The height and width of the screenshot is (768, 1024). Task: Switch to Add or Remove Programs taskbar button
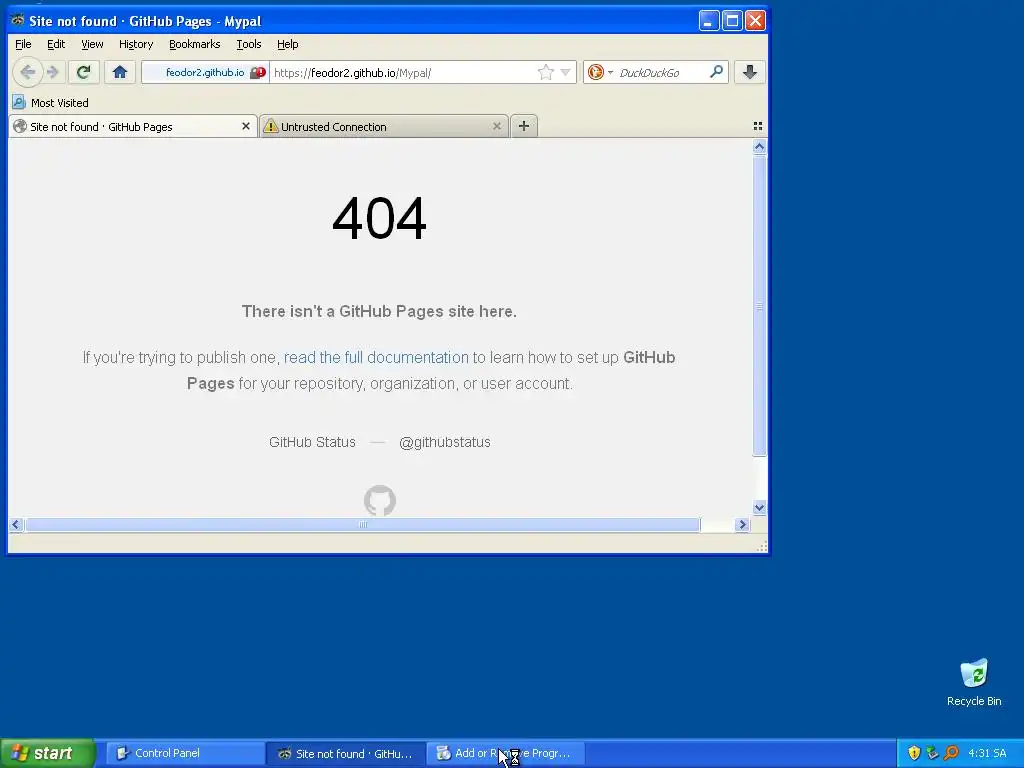coord(506,753)
